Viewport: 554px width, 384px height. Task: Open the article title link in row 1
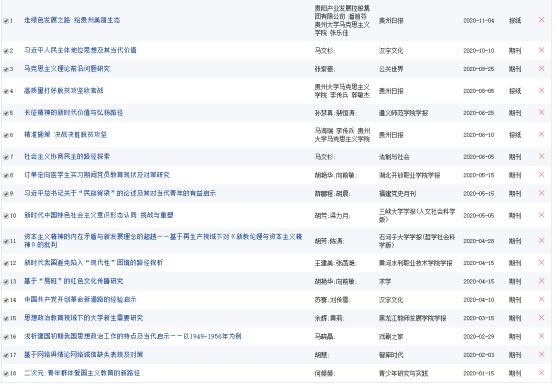(72, 20)
